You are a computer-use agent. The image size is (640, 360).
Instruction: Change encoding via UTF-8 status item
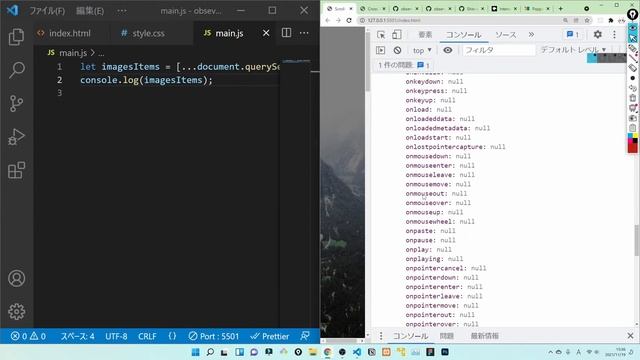116,336
